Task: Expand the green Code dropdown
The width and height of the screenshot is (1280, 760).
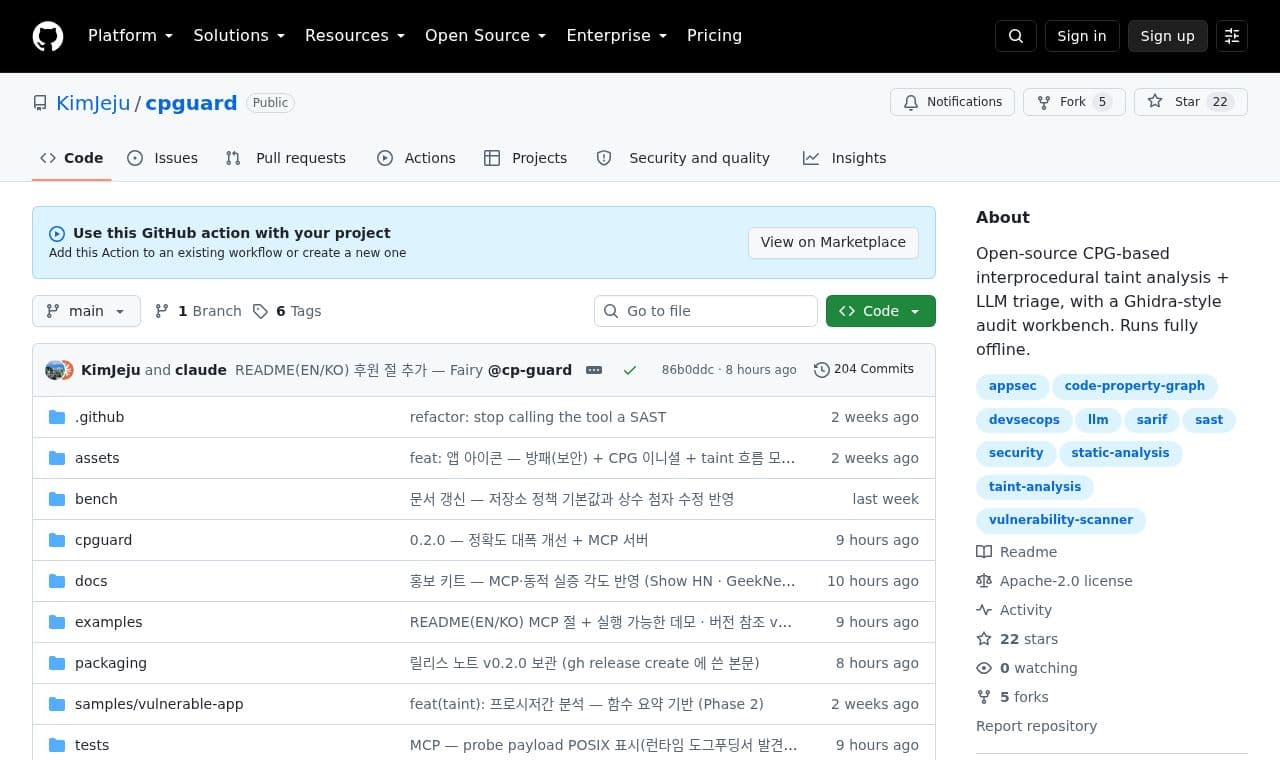Action: point(881,311)
